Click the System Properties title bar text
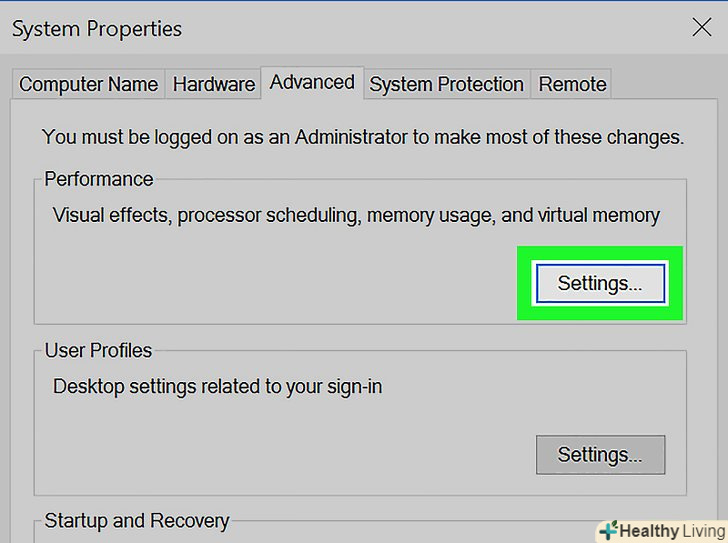This screenshot has width=728, height=543. [97, 29]
